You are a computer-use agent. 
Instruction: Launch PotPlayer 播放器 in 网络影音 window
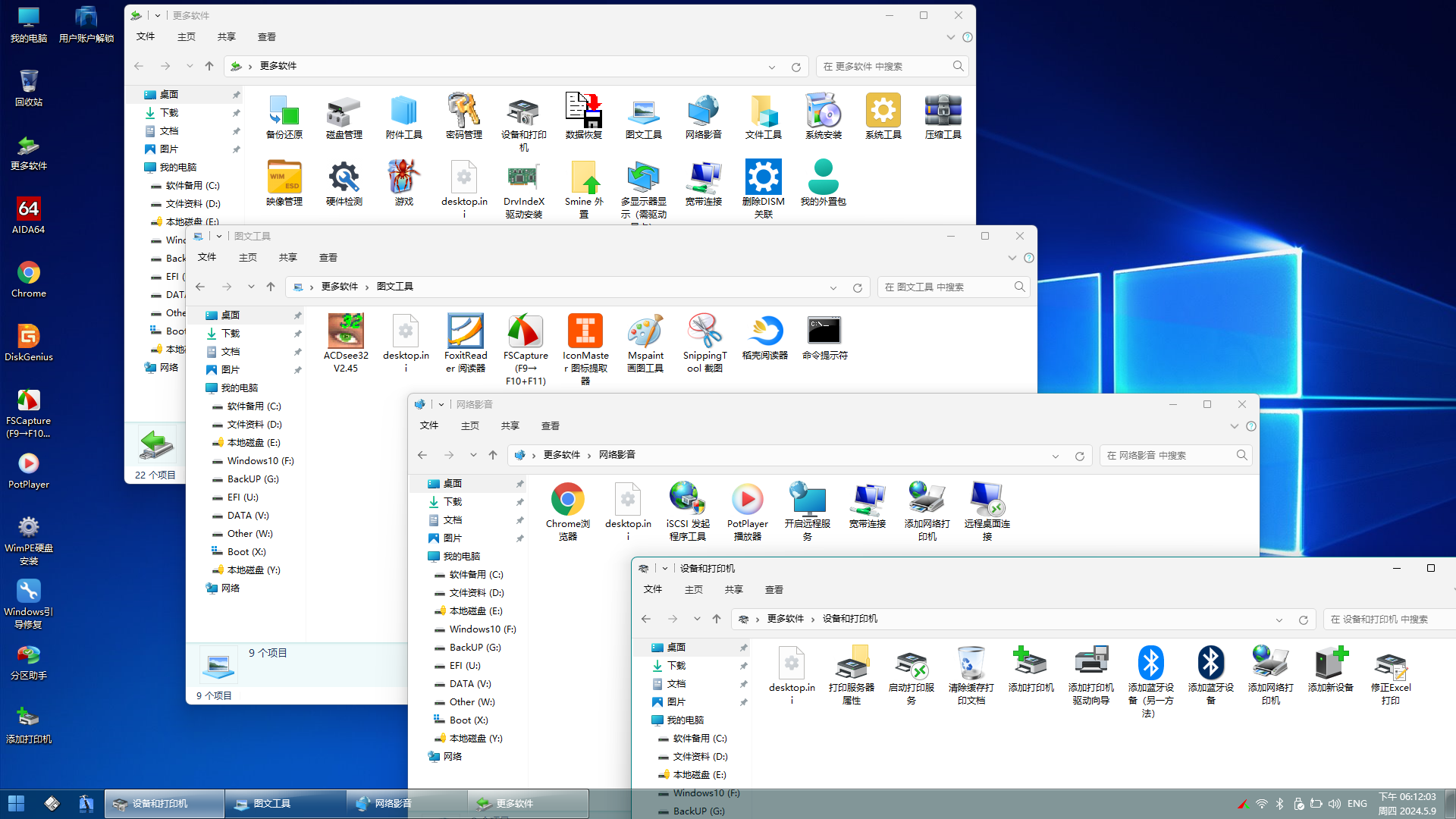747,512
